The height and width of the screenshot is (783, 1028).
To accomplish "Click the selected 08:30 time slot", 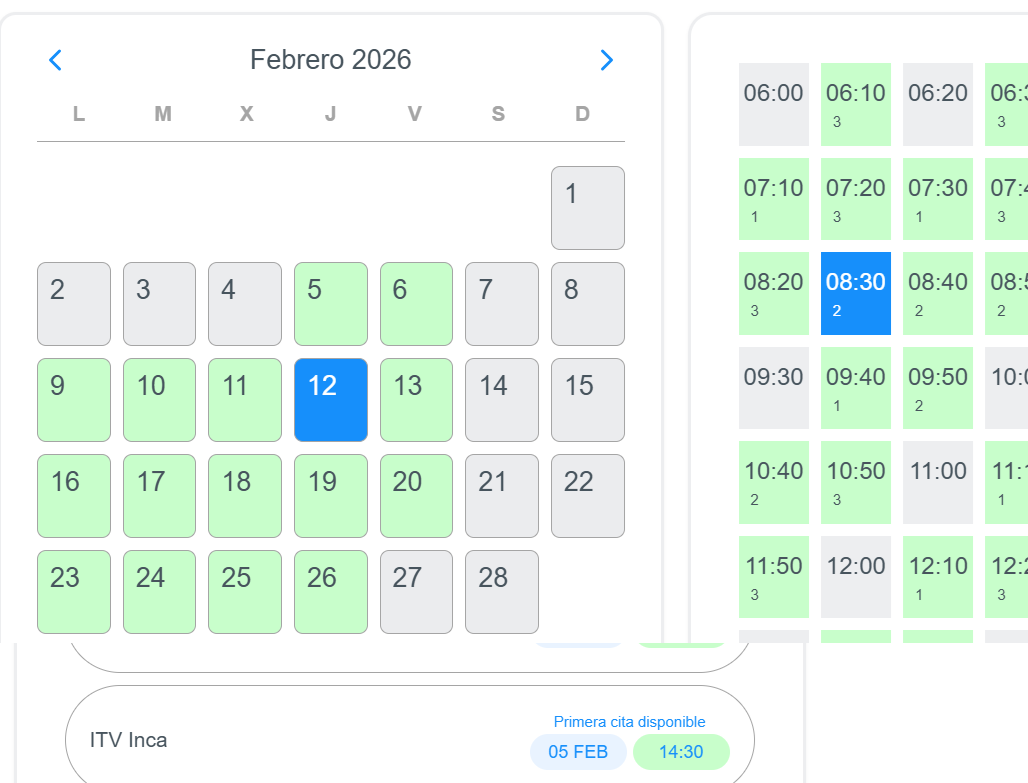I will (x=856, y=293).
